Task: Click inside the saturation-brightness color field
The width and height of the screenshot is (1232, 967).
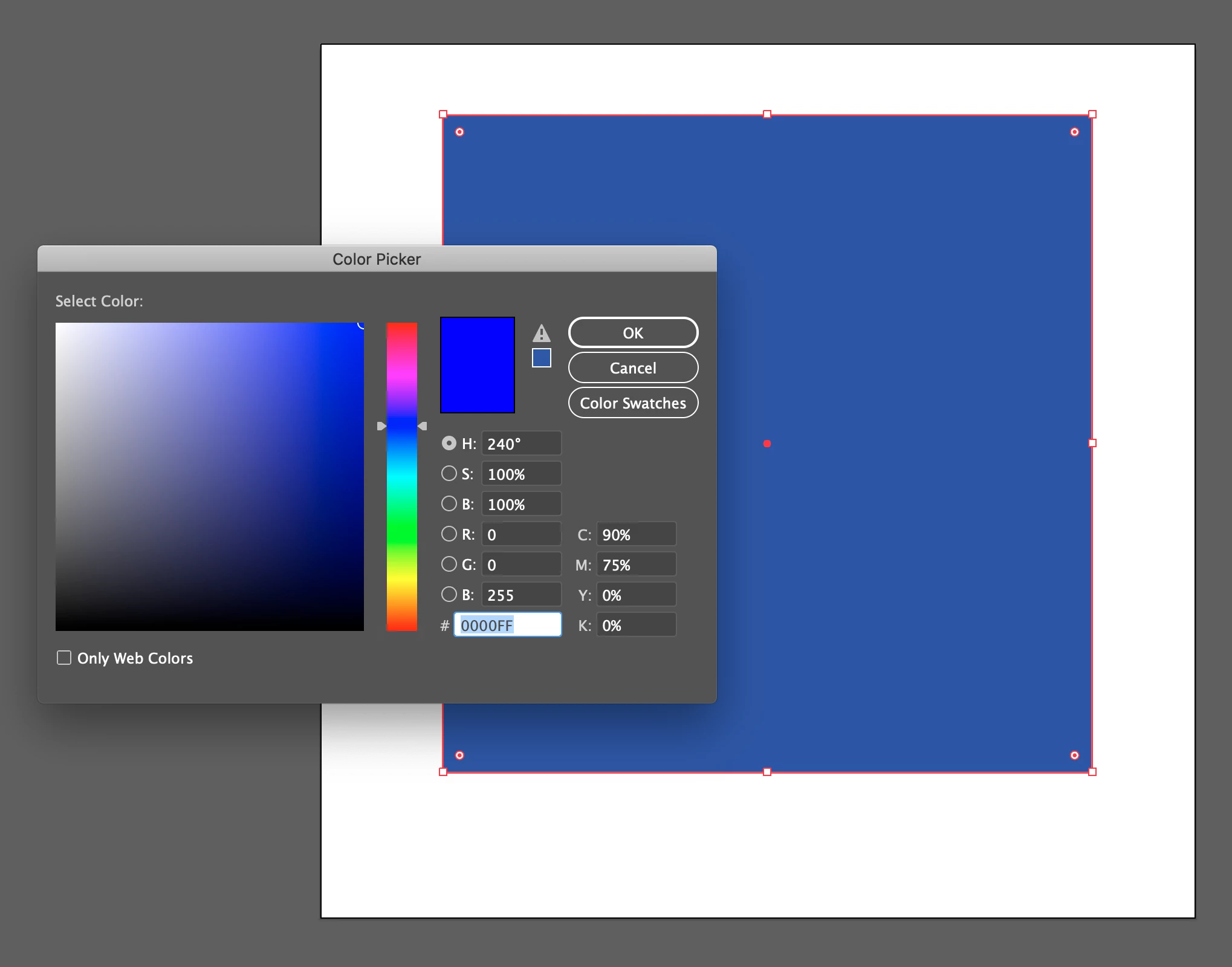Action: coord(209,476)
